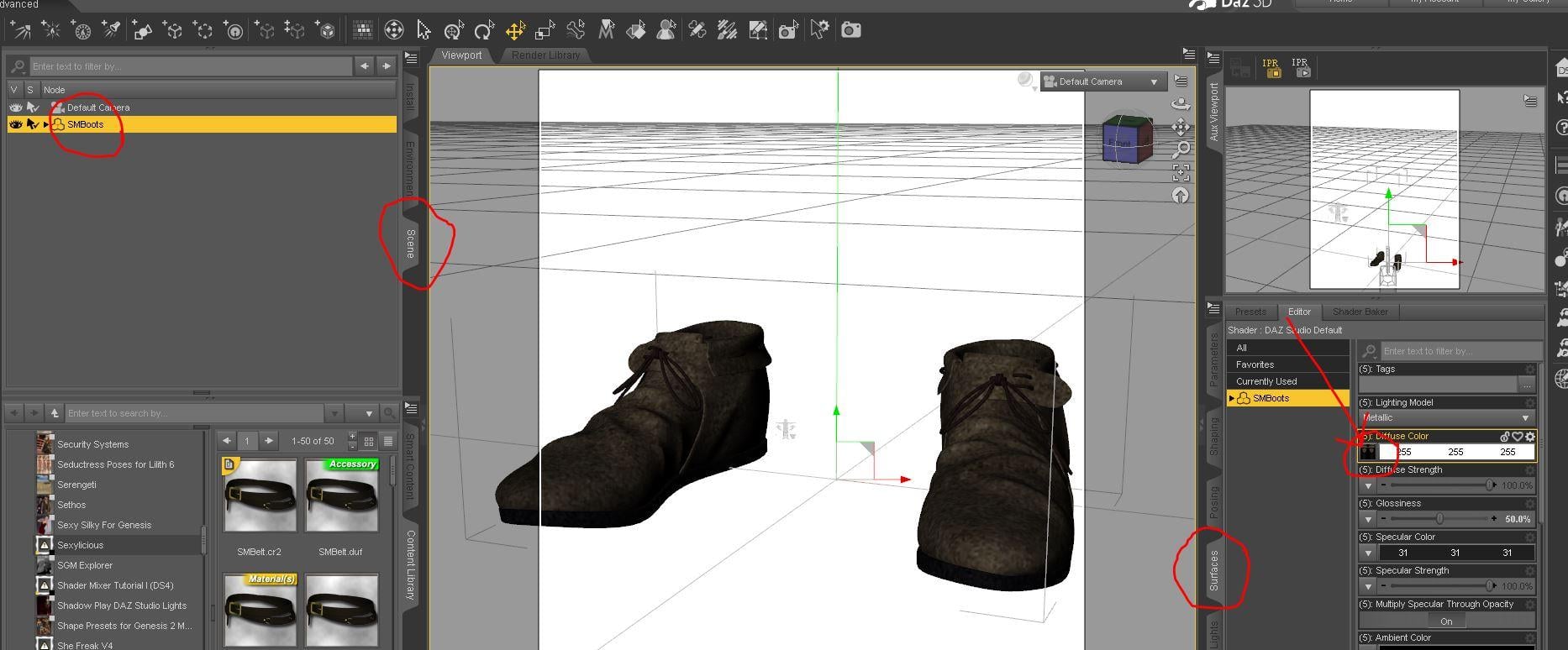Image resolution: width=1568 pixels, height=650 pixels.
Task: Select the Universal manipulator tool
Action: pyautogui.click(x=454, y=31)
